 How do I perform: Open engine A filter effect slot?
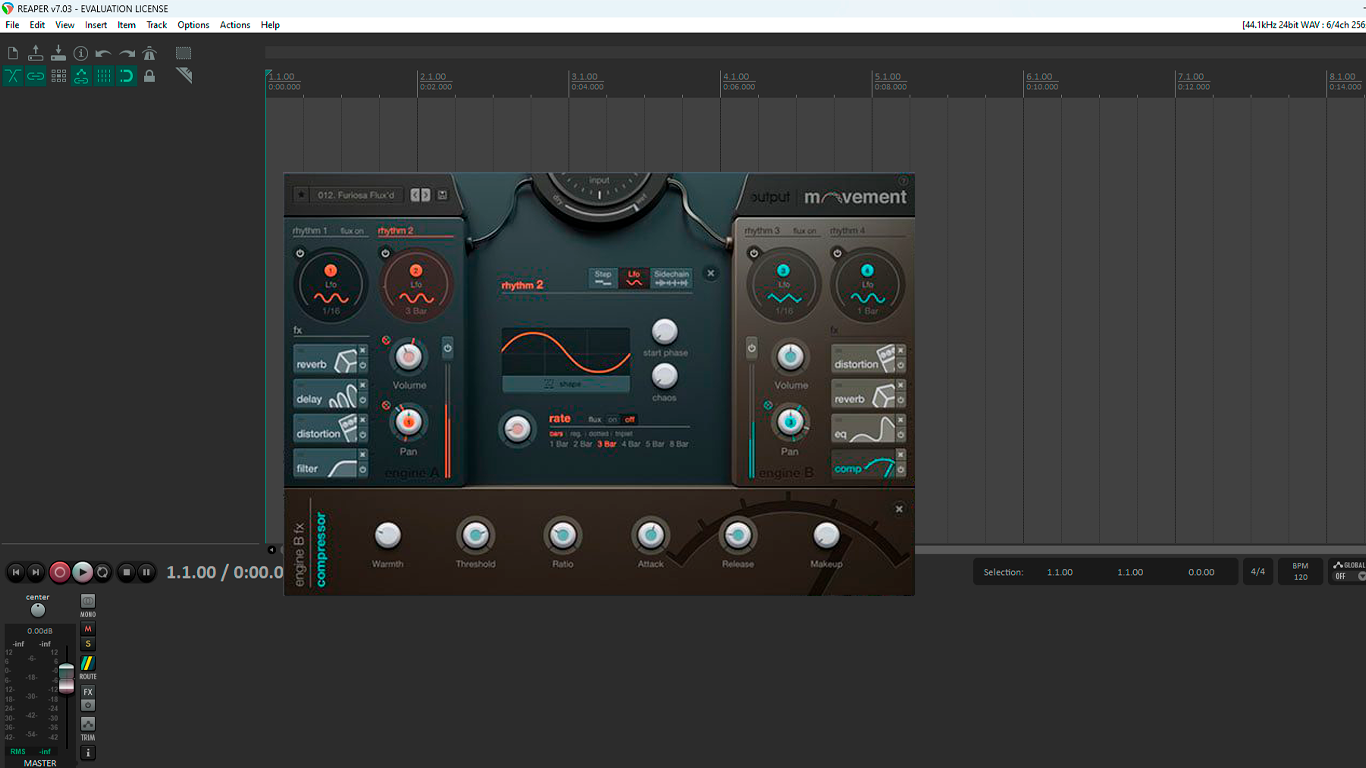325,465
